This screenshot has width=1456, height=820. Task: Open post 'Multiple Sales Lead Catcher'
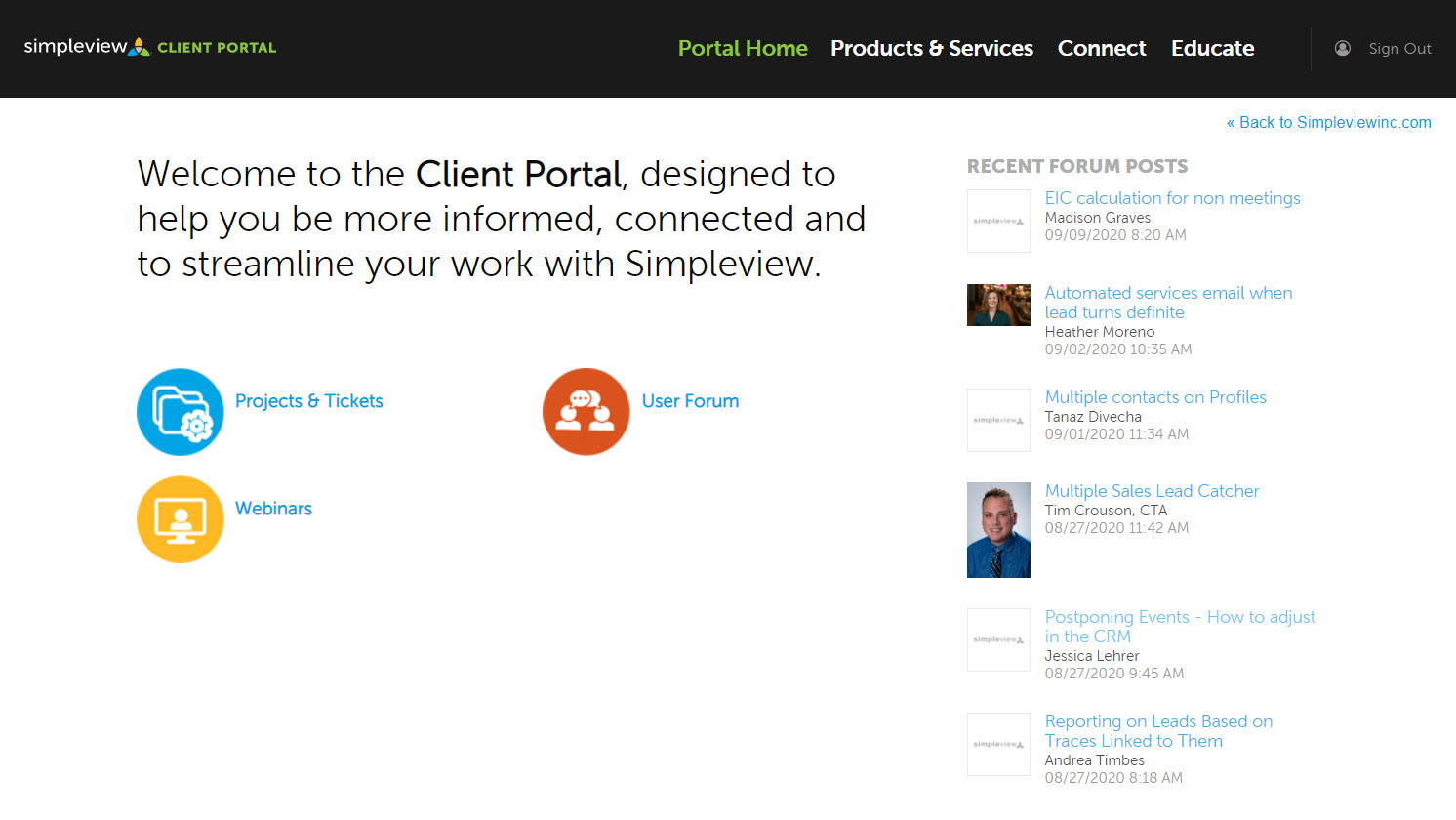coord(1152,491)
